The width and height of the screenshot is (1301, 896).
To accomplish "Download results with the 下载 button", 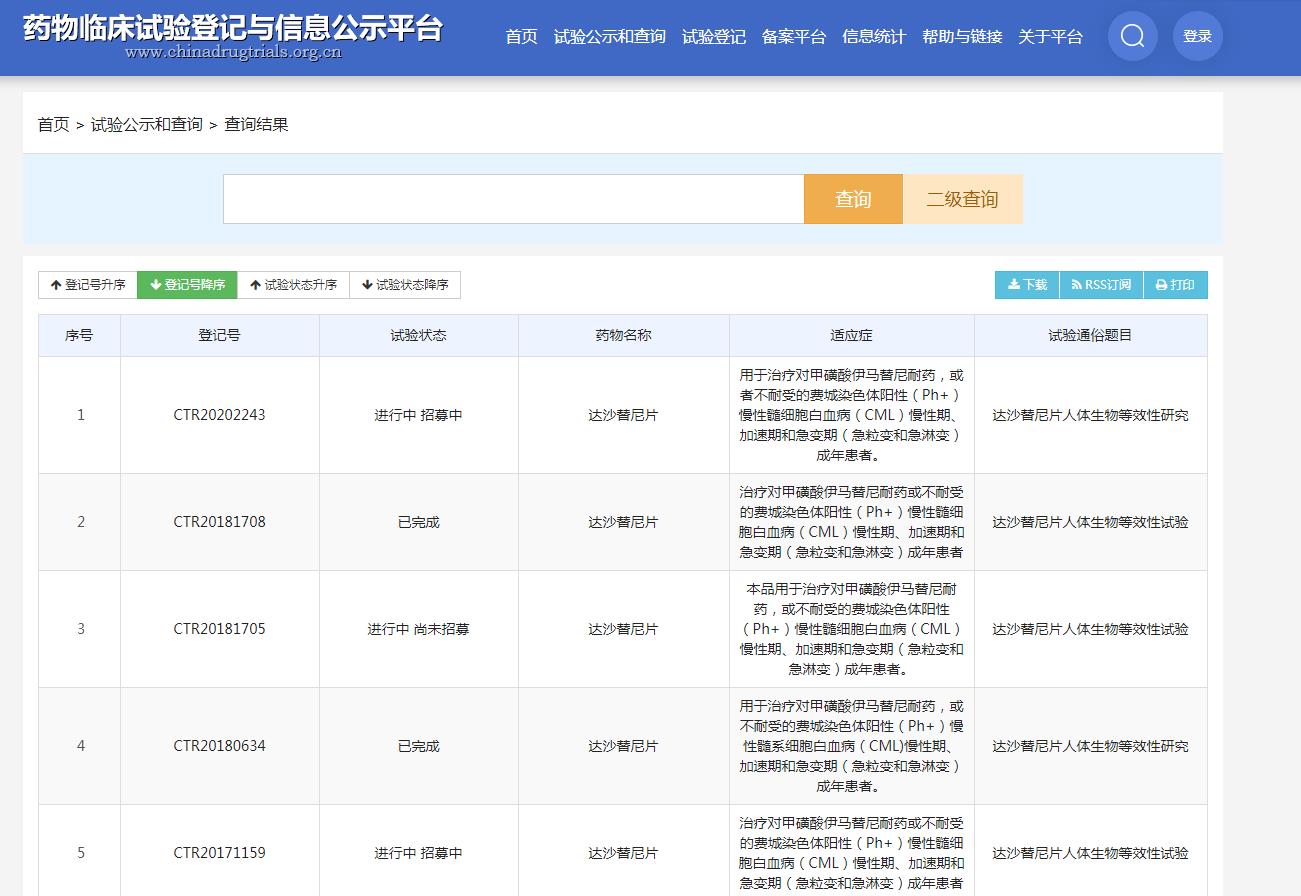I will point(1027,285).
